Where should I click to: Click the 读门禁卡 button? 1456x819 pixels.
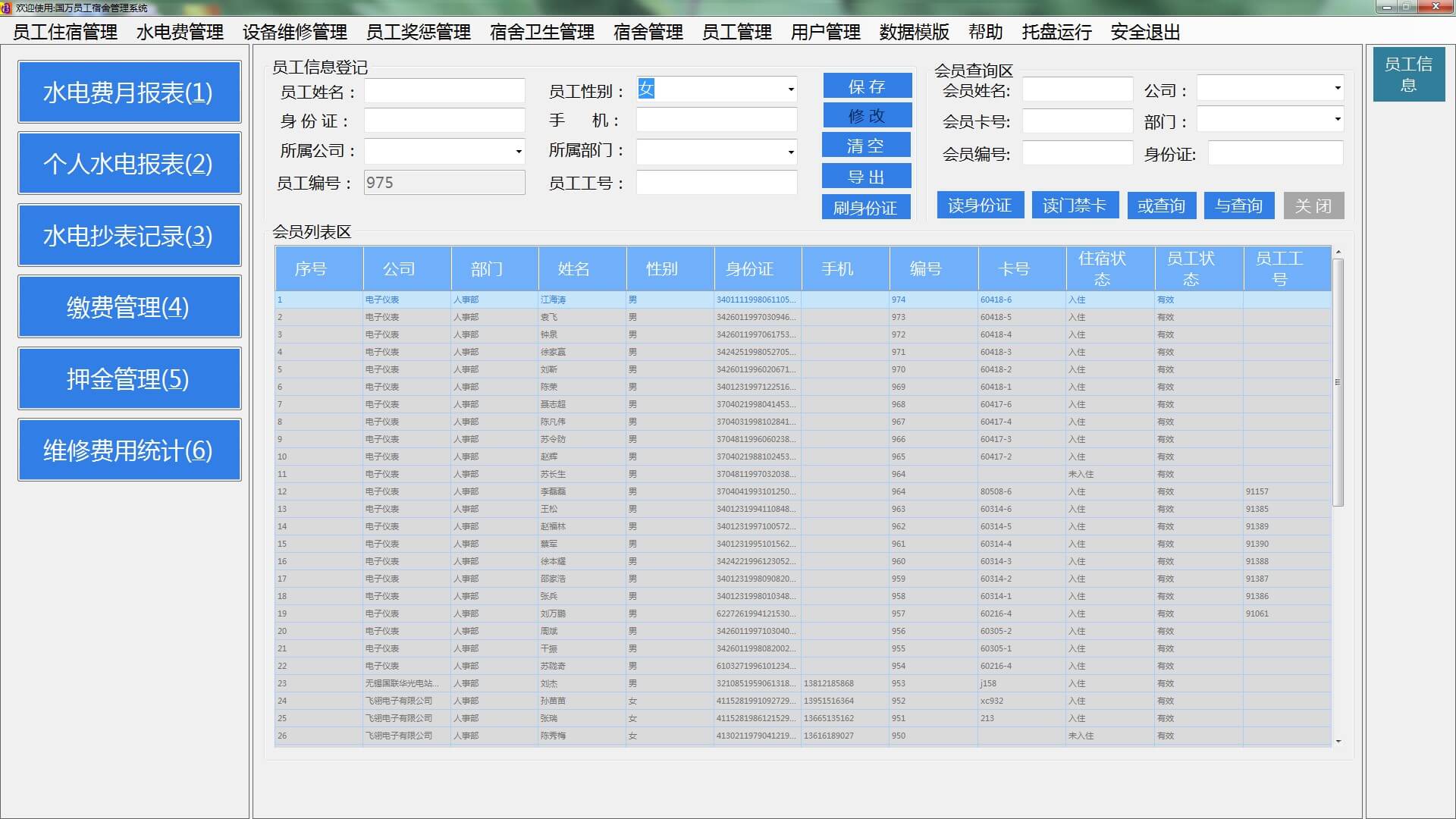click(1075, 204)
